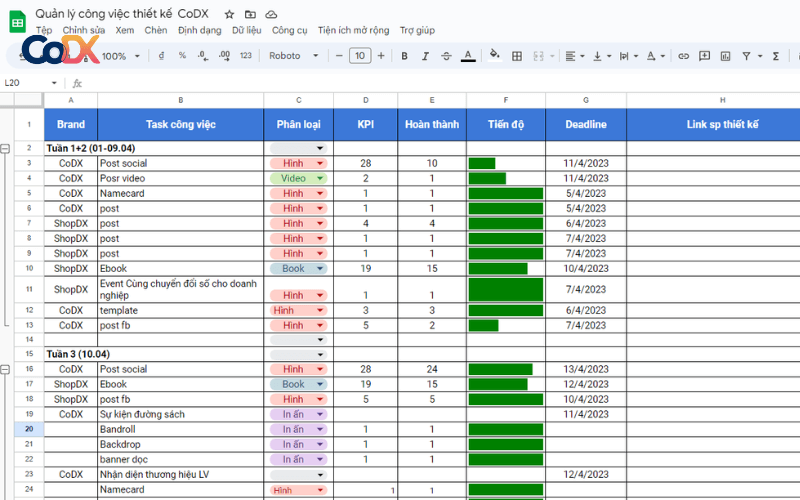
Task: Open text color picker
Action: pyautogui.click(x=468, y=56)
